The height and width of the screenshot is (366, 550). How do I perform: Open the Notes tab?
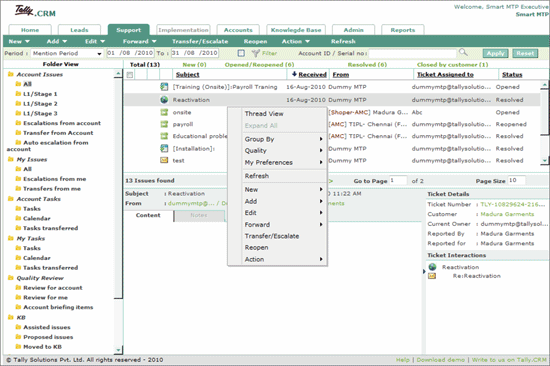(199, 215)
